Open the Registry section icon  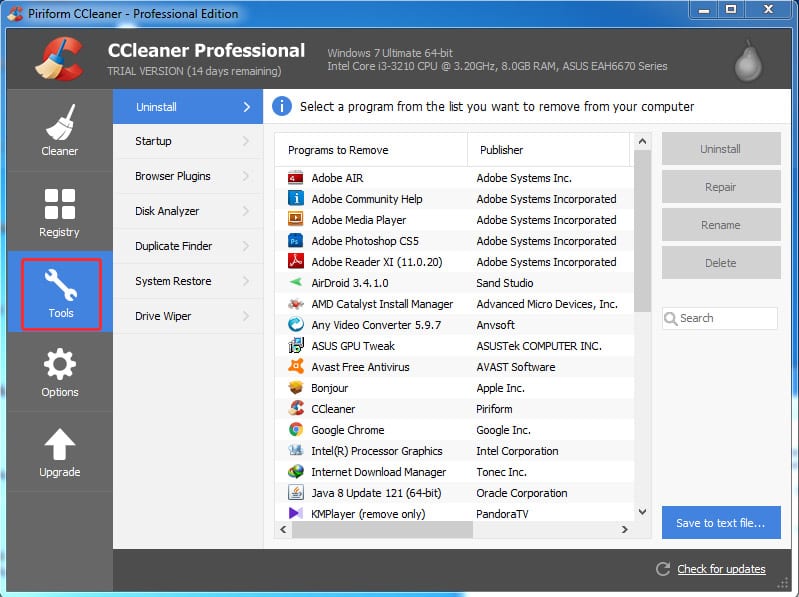(60, 205)
